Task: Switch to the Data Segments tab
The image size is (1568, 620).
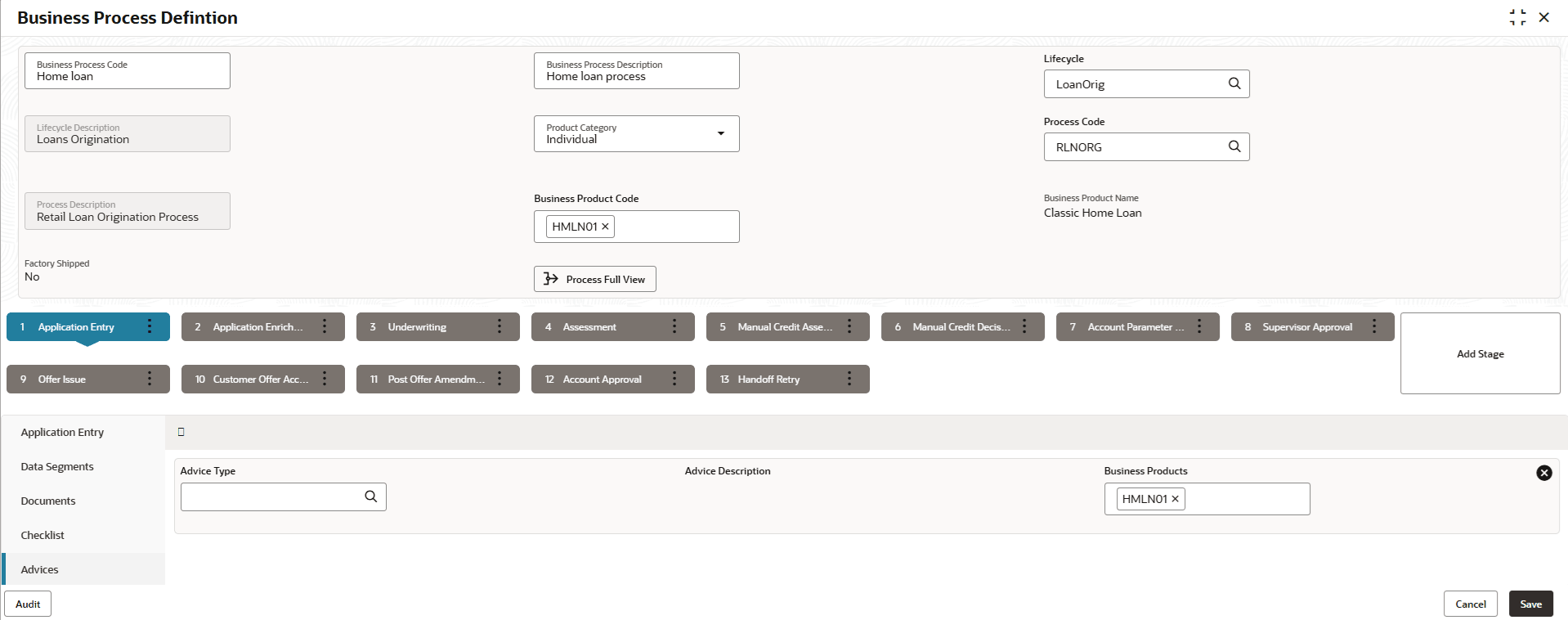Action: click(x=57, y=467)
